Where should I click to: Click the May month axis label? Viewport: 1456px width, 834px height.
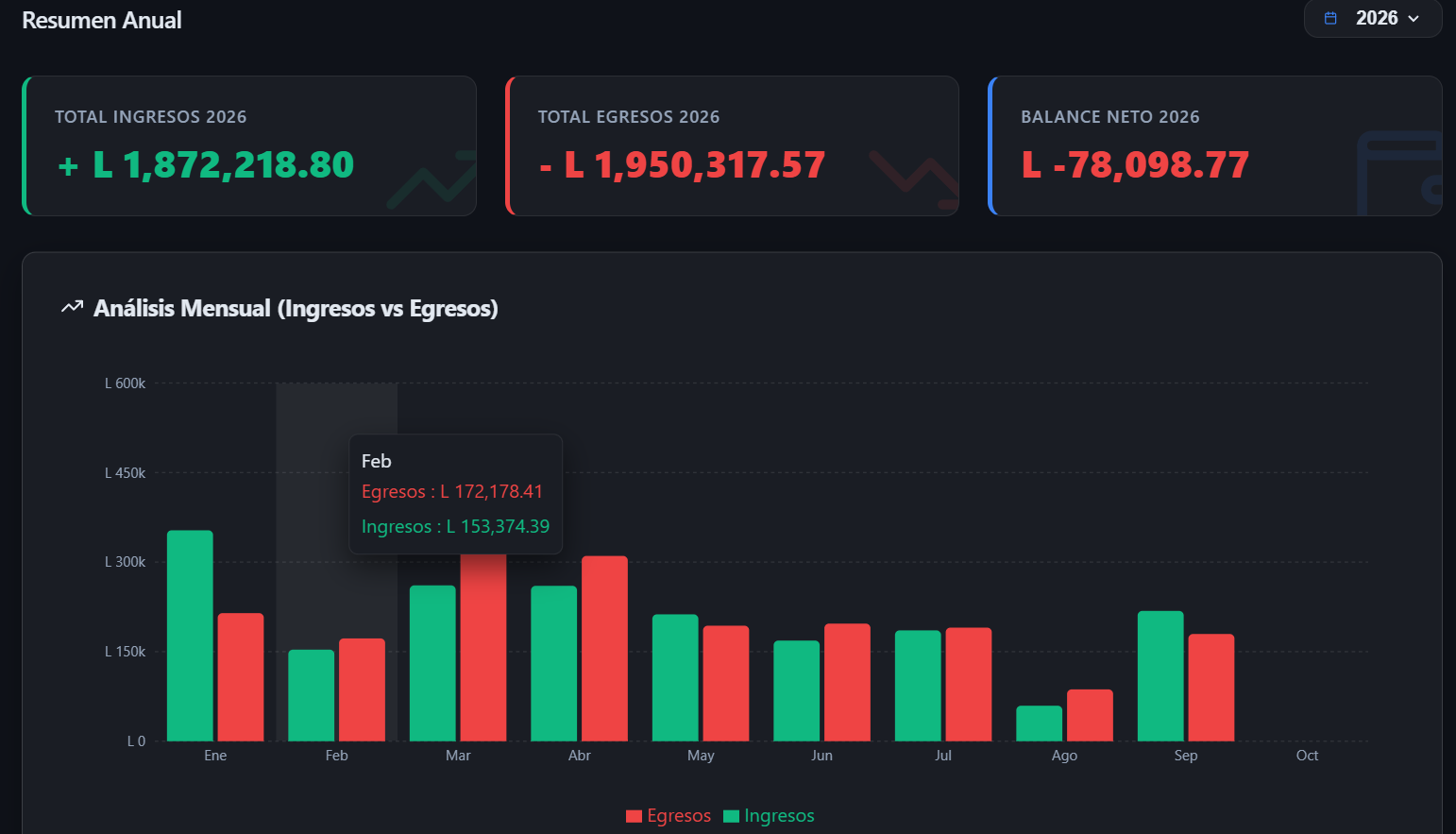coord(701,756)
